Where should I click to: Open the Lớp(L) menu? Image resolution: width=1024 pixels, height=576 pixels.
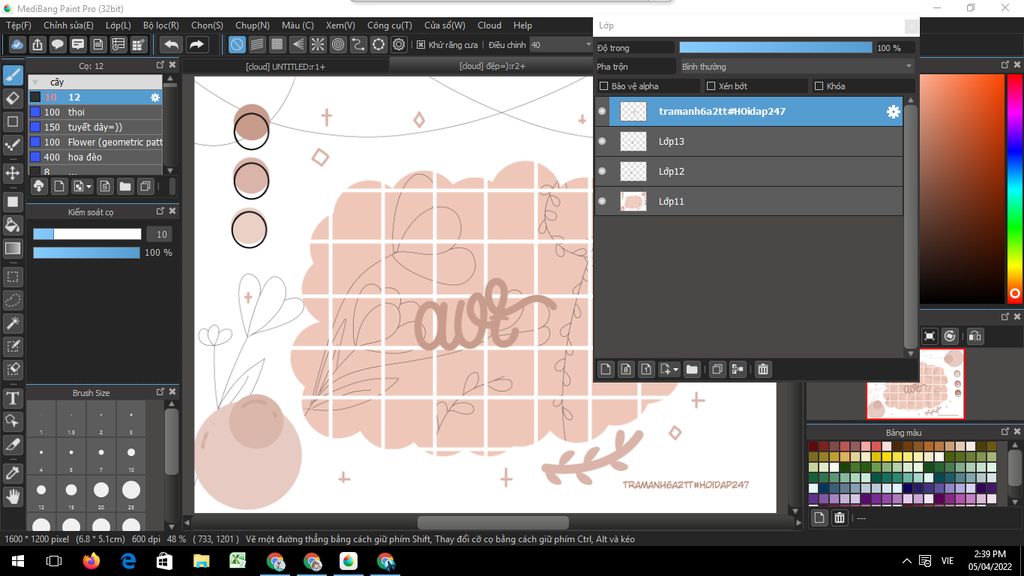coord(118,25)
